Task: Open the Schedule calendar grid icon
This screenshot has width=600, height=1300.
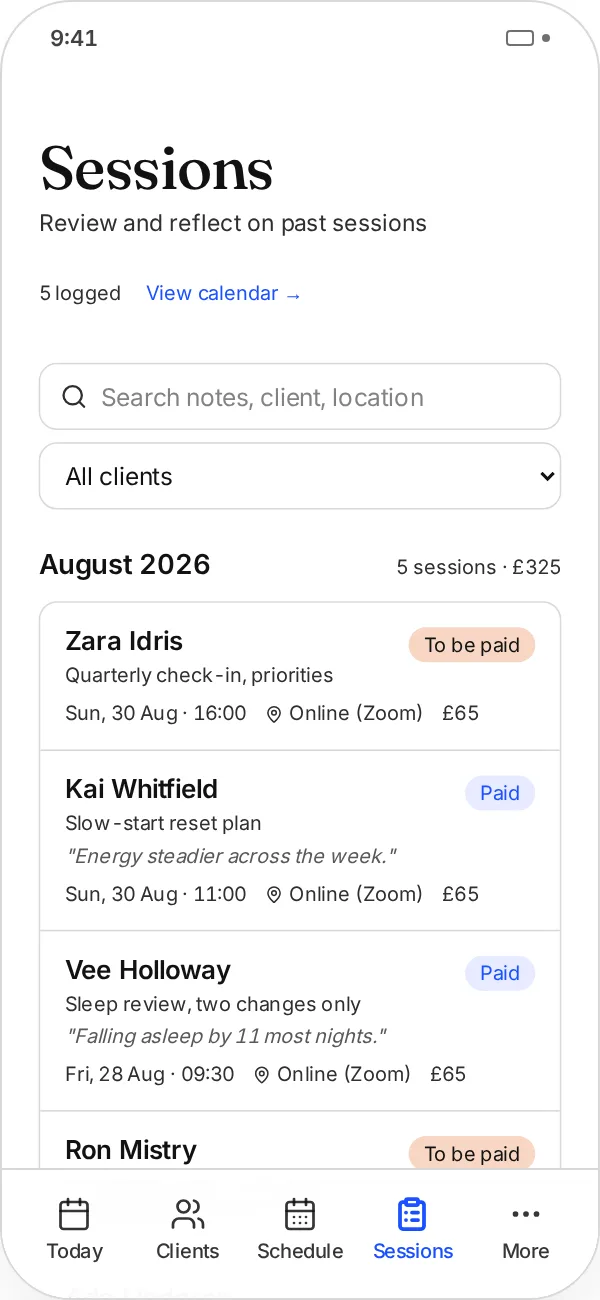Action: tap(300, 1214)
